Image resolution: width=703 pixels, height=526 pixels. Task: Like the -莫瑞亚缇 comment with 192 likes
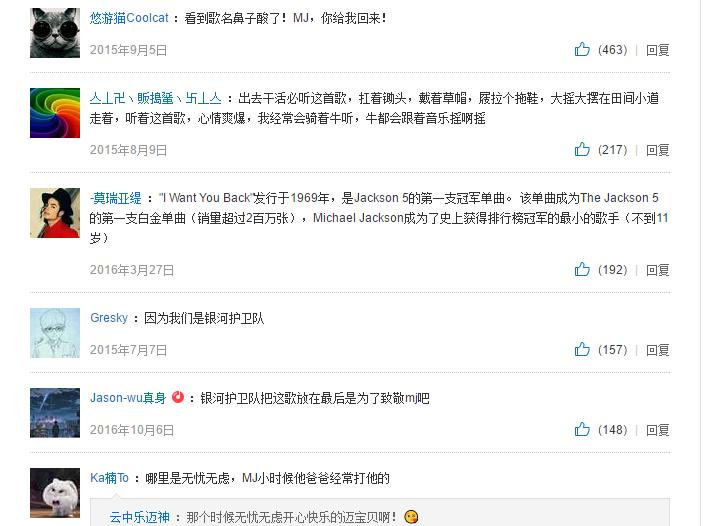point(582,270)
